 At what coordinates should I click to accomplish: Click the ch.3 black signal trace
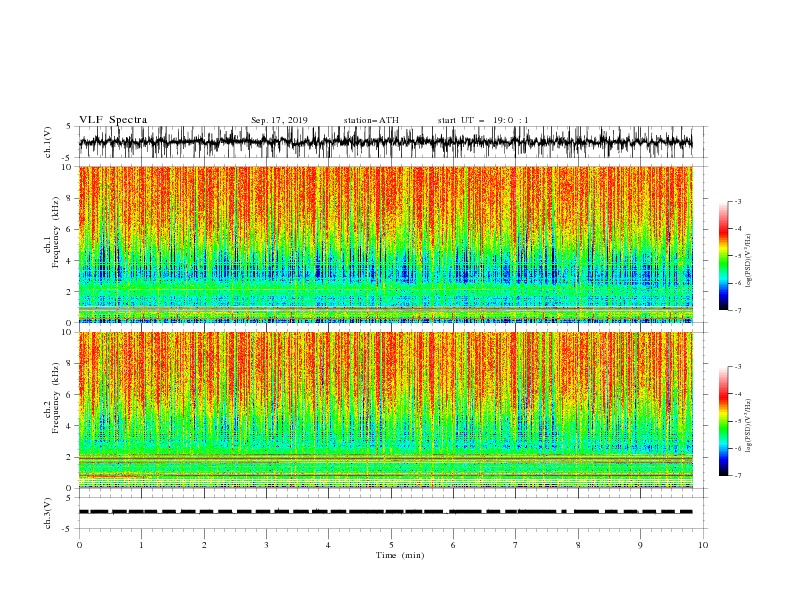[x=385, y=512]
